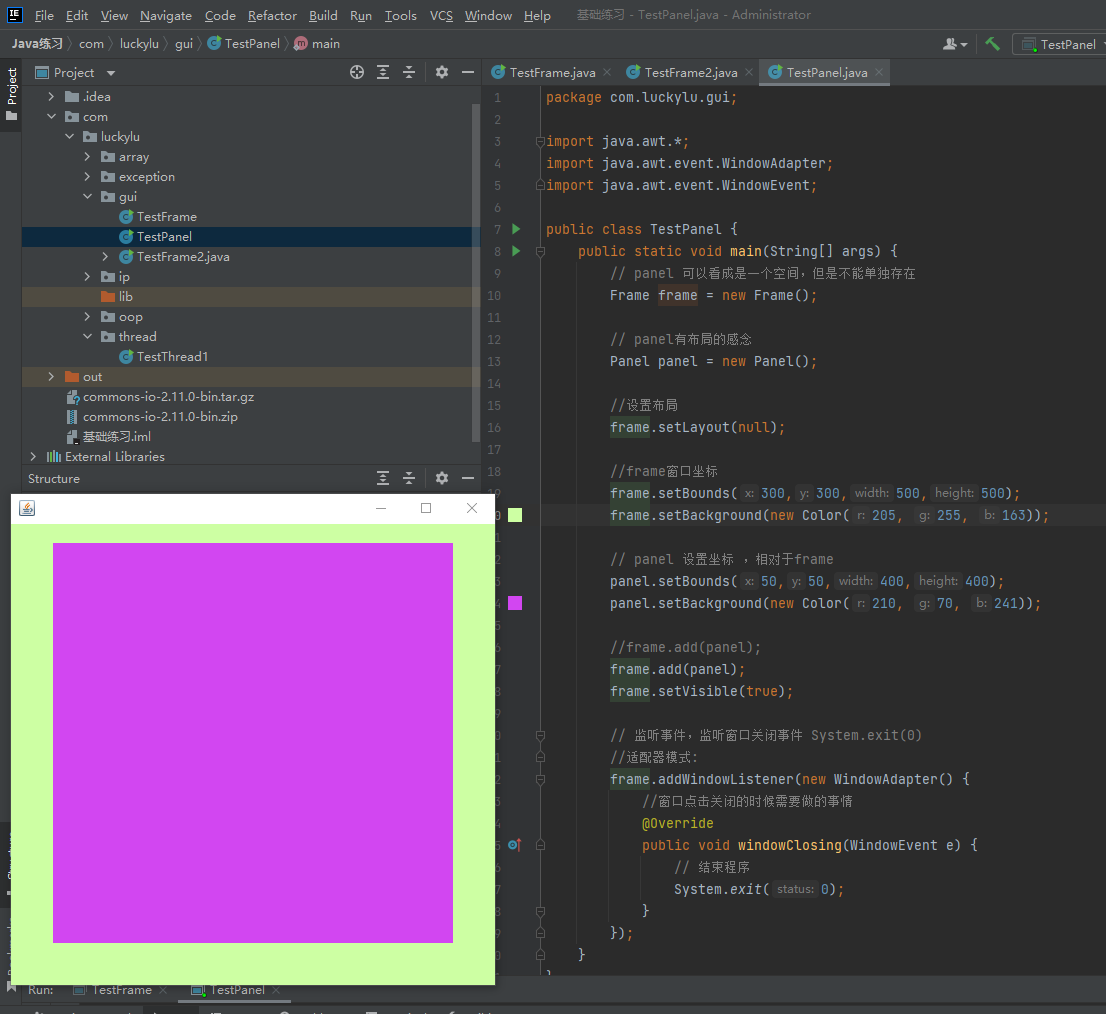
Task: Click luckylu in the breadcrumb path
Action: [139, 44]
